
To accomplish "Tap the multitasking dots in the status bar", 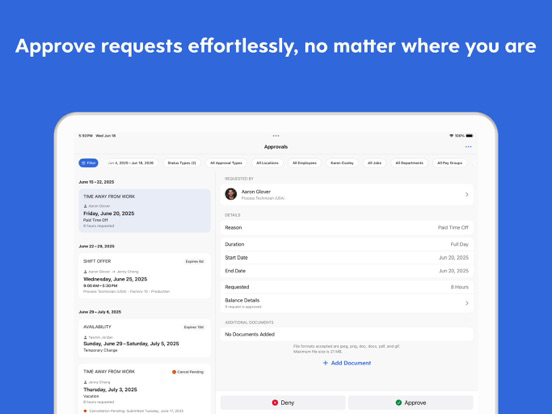I will click(x=276, y=136).
